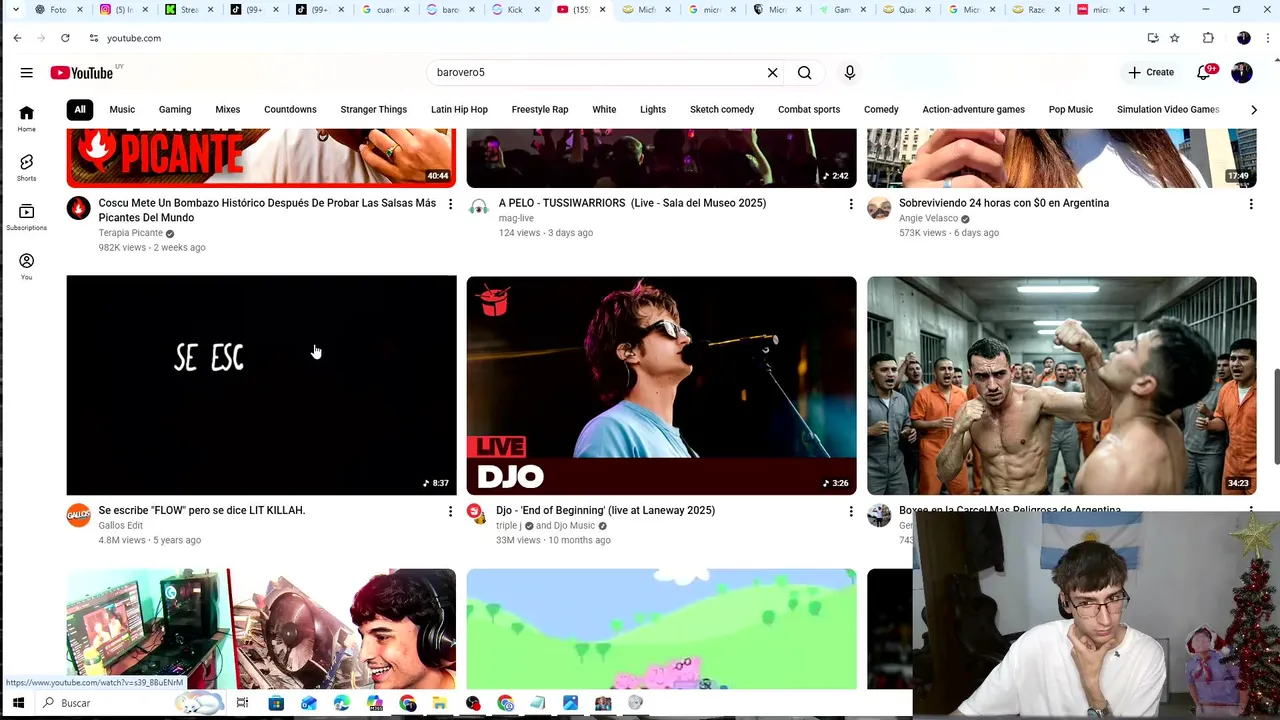Open the Chrome extensions puzzle icon
1280x720 pixels.
click(x=1208, y=38)
